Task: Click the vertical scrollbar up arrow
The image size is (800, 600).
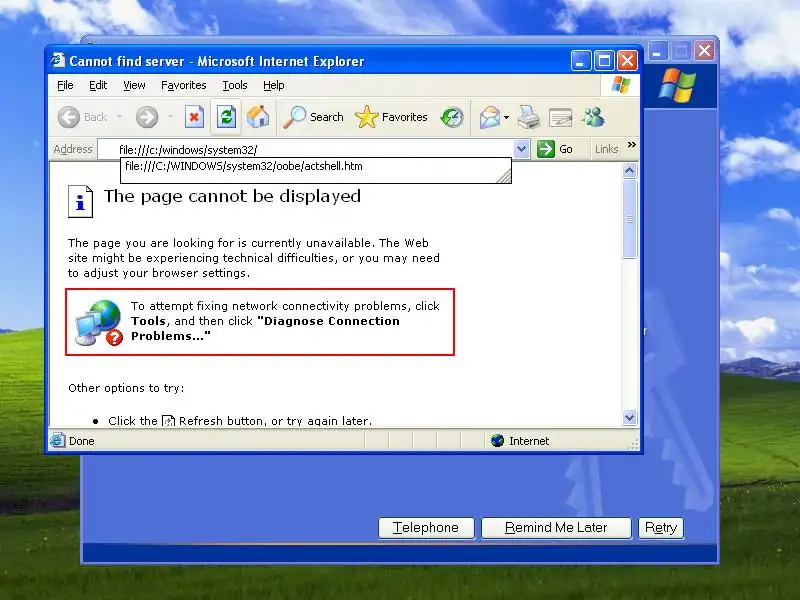Action: click(x=630, y=170)
